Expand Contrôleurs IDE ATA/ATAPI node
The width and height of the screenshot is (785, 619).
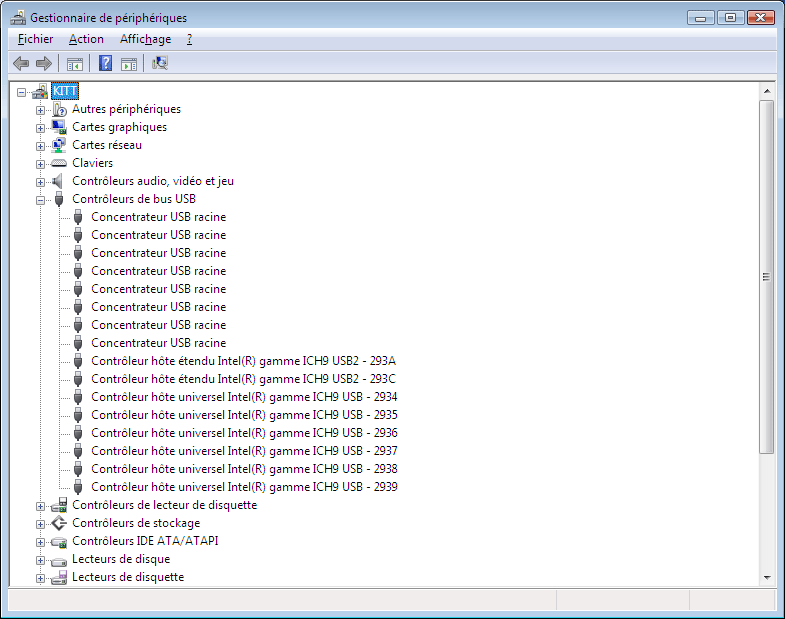[x=40, y=542]
